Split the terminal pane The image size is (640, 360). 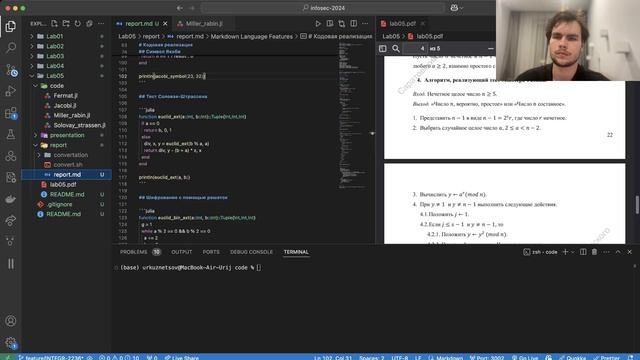583,252
